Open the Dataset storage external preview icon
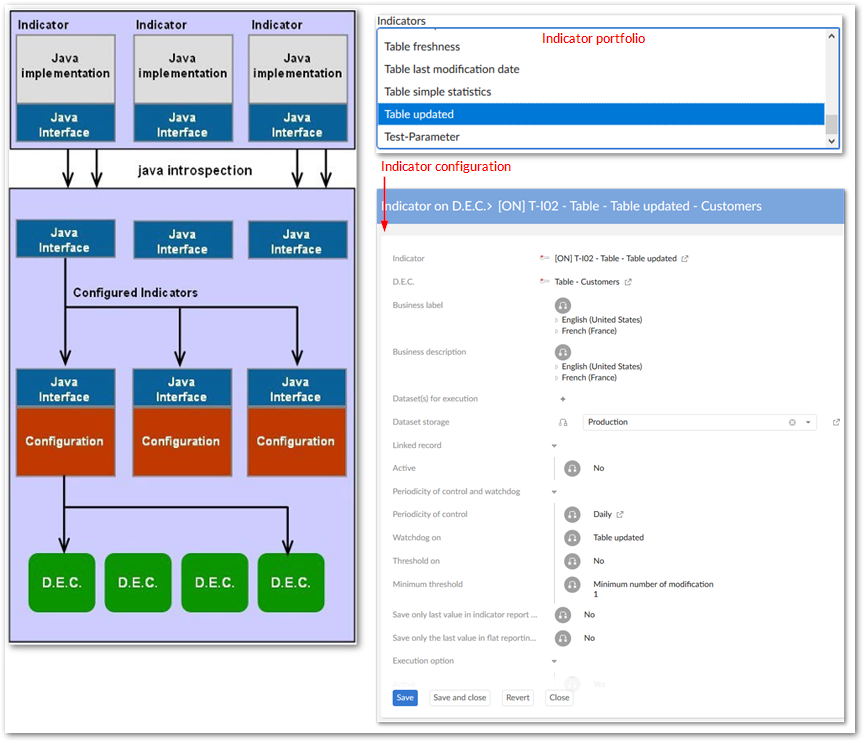 [x=836, y=422]
